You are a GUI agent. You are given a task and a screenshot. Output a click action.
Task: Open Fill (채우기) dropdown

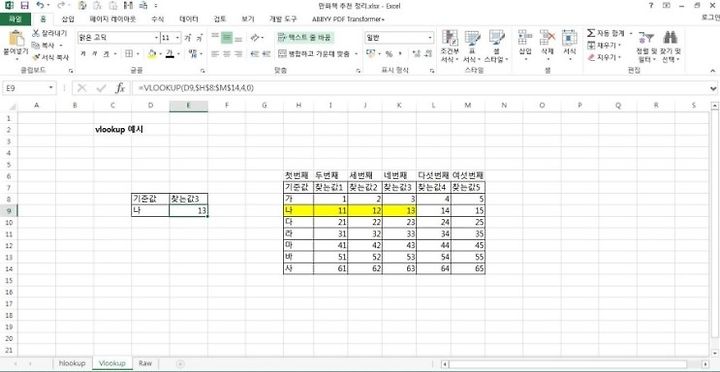pos(605,45)
